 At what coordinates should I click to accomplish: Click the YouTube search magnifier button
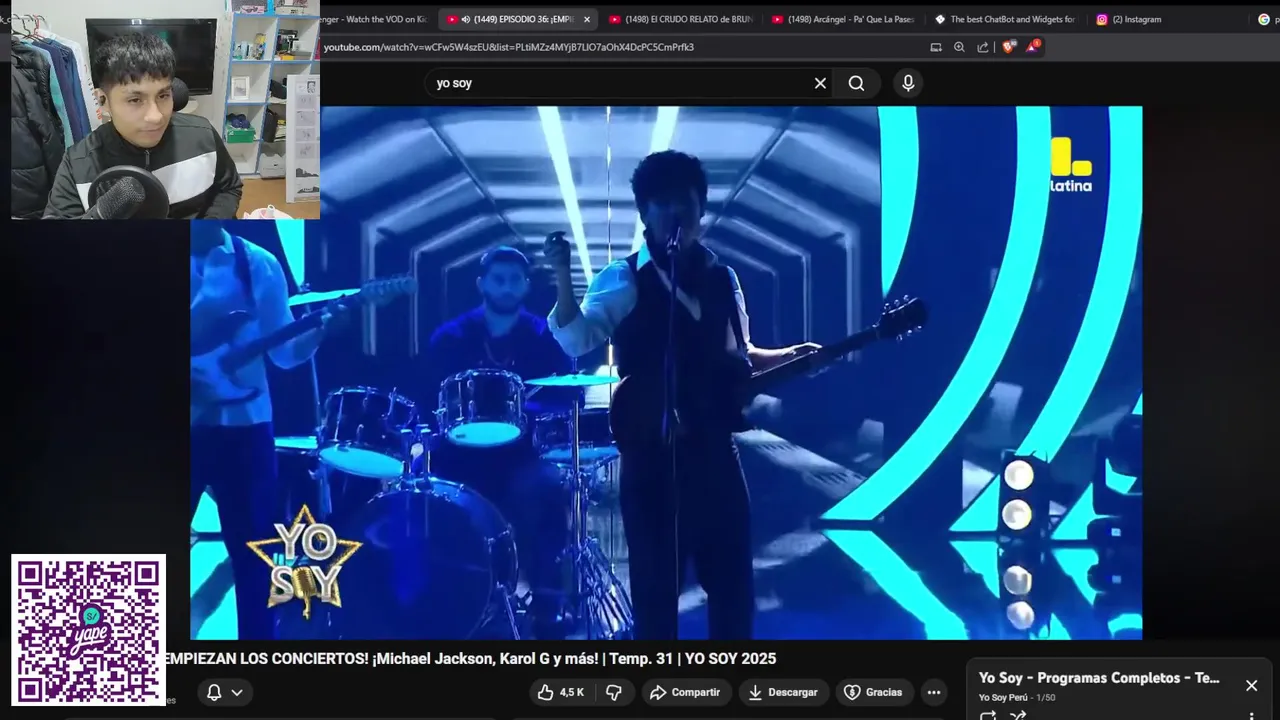point(856,83)
